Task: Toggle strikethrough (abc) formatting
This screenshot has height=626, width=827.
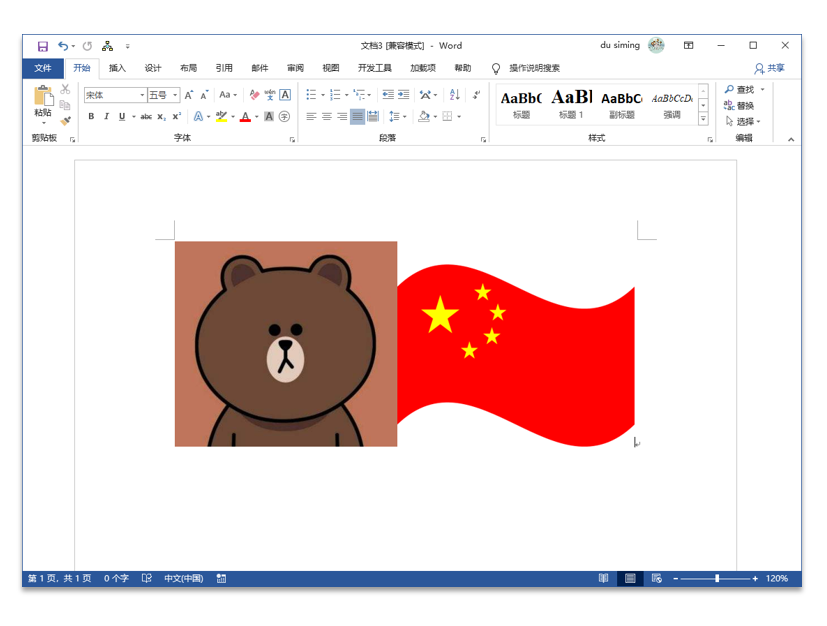Action: click(x=146, y=117)
